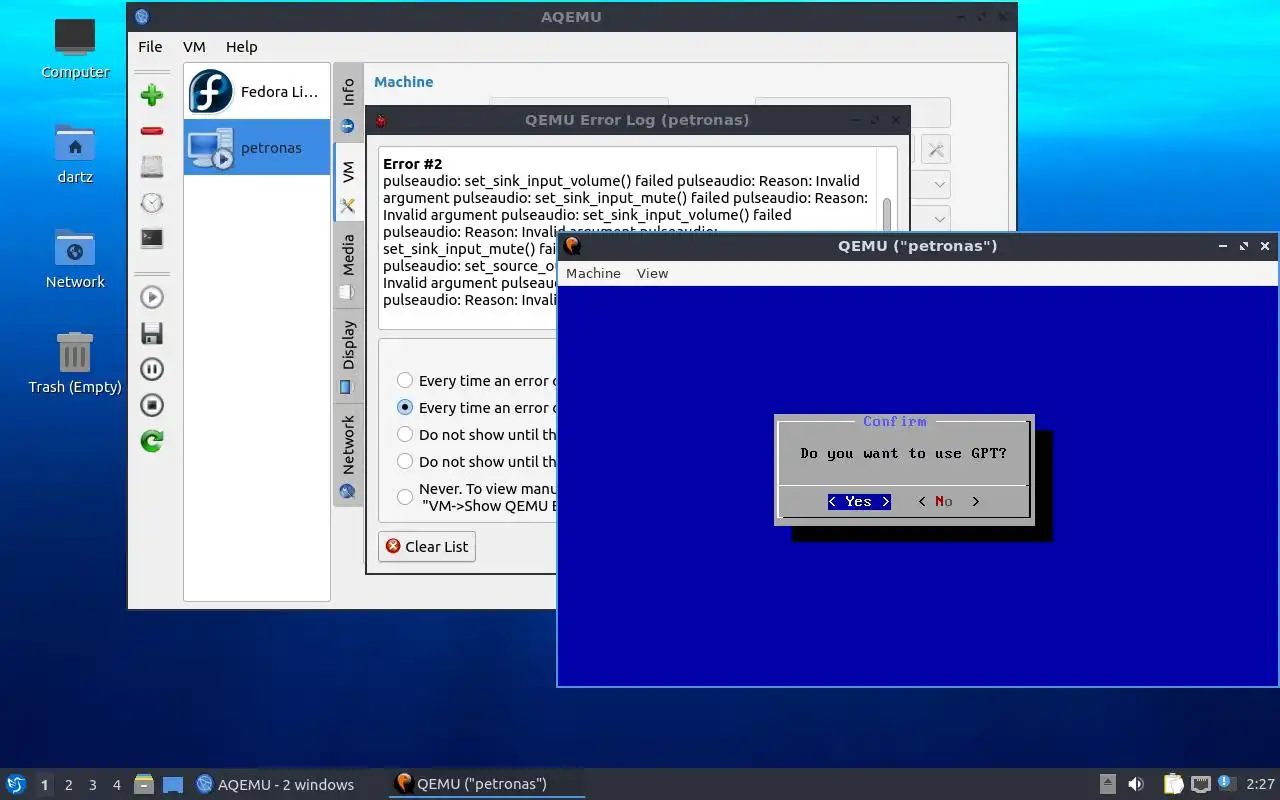Switch to workspace 4 in the pager
This screenshot has height=800, width=1280.
click(x=117, y=785)
